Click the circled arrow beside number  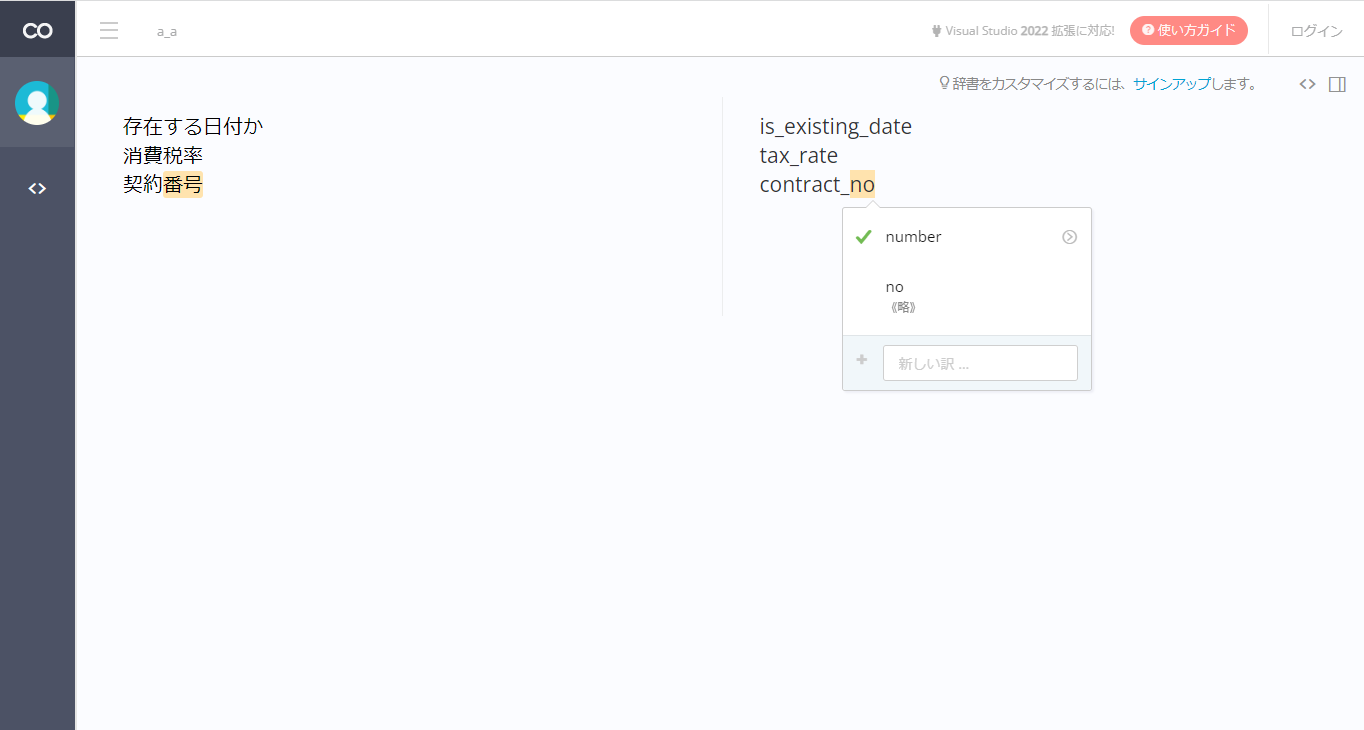point(1069,237)
